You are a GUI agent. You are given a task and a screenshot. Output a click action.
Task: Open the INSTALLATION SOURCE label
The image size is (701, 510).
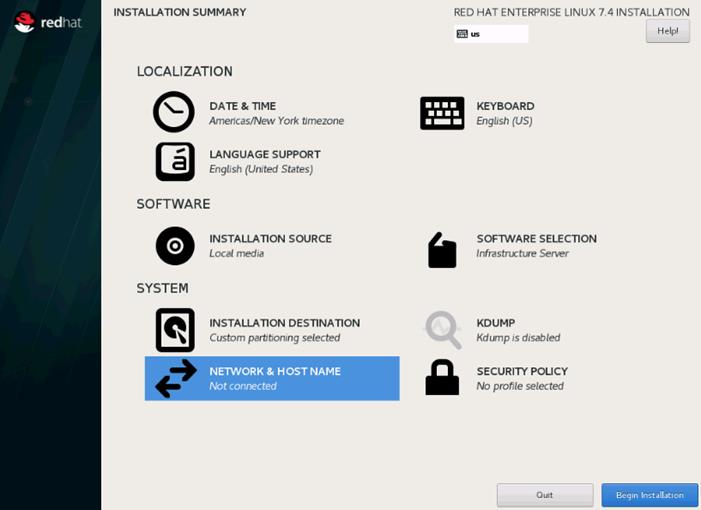tap(270, 239)
